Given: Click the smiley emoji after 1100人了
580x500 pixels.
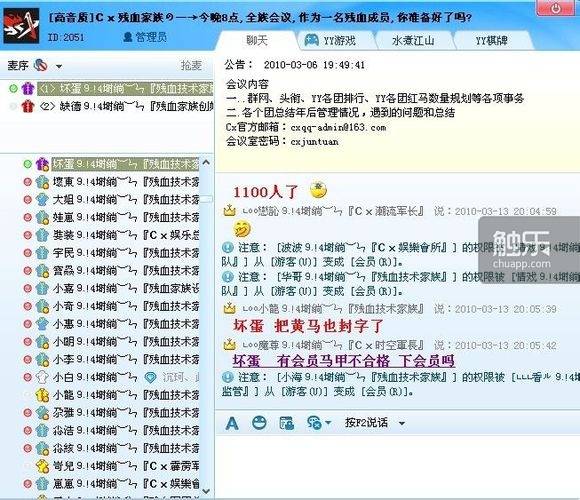Looking at the screenshot, I should (318, 190).
